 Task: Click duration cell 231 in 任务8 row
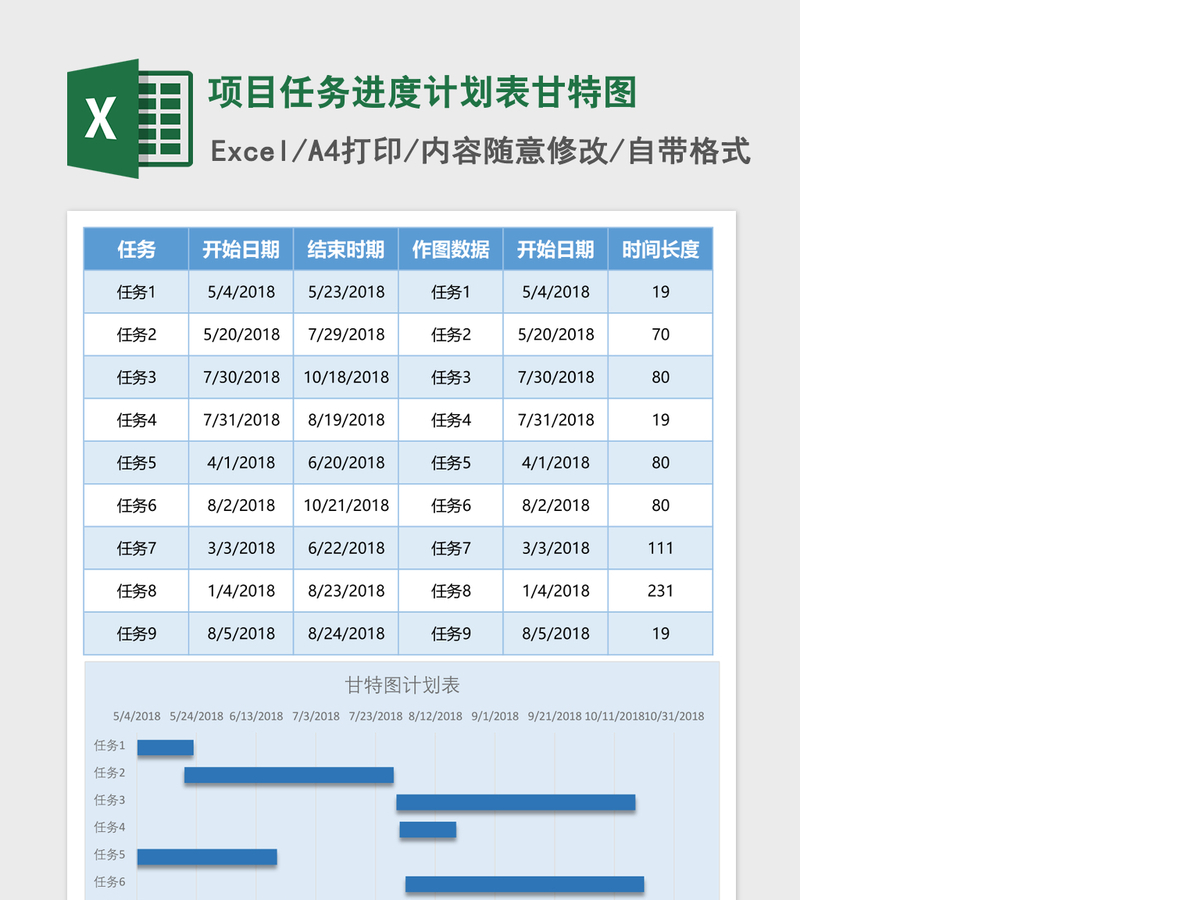tap(660, 591)
